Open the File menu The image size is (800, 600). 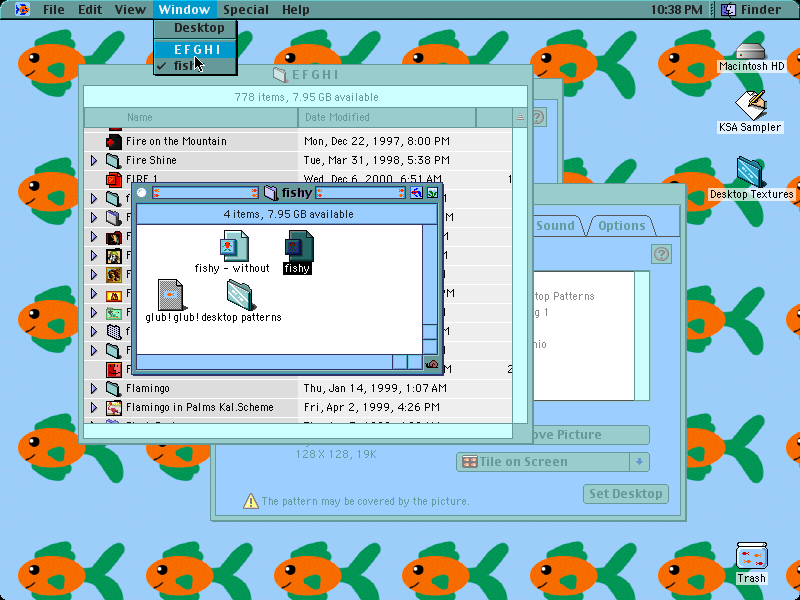click(x=54, y=9)
